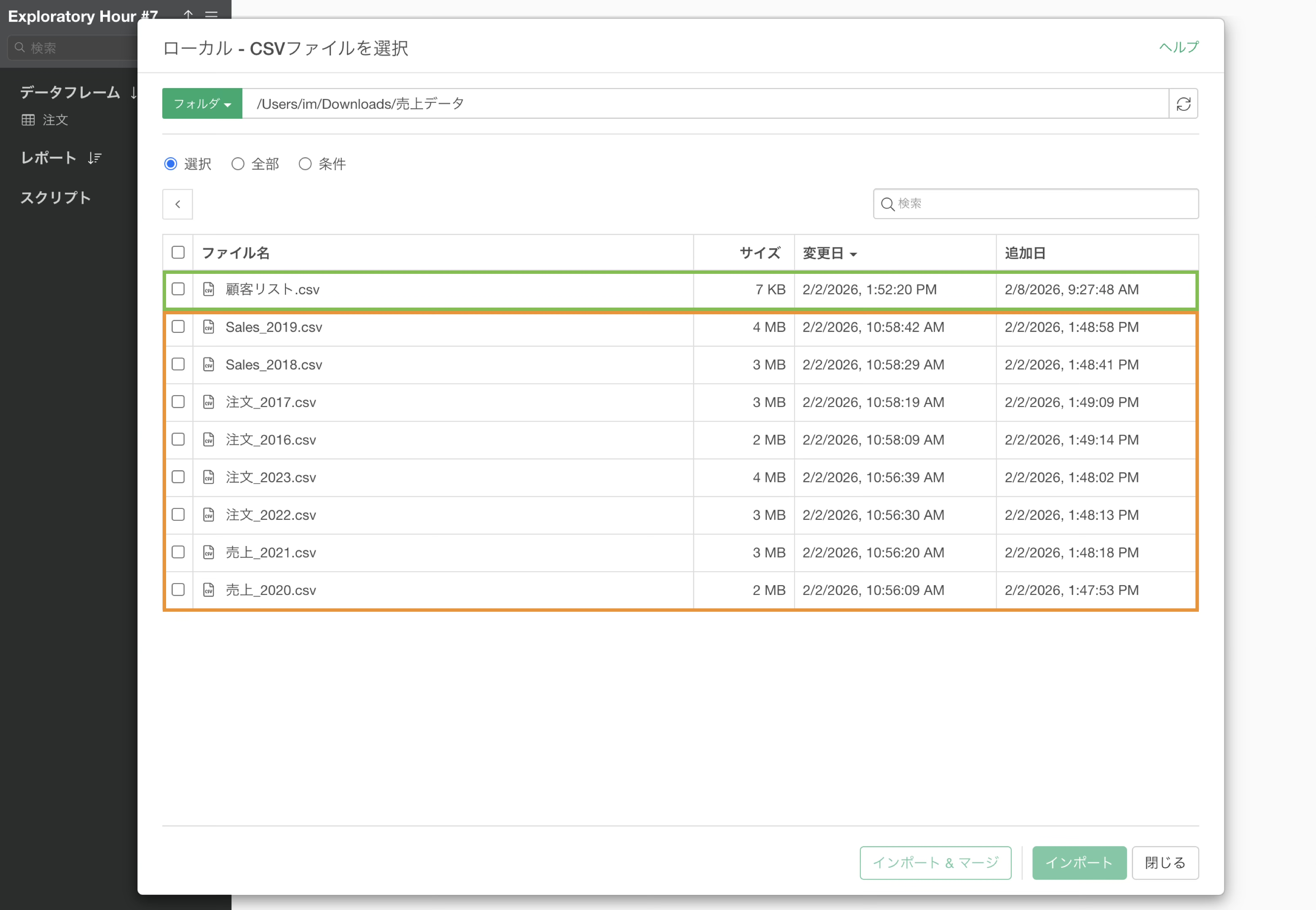Open the スクリプト section in the sidebar
1316x910 pixels.
point(56,198)
